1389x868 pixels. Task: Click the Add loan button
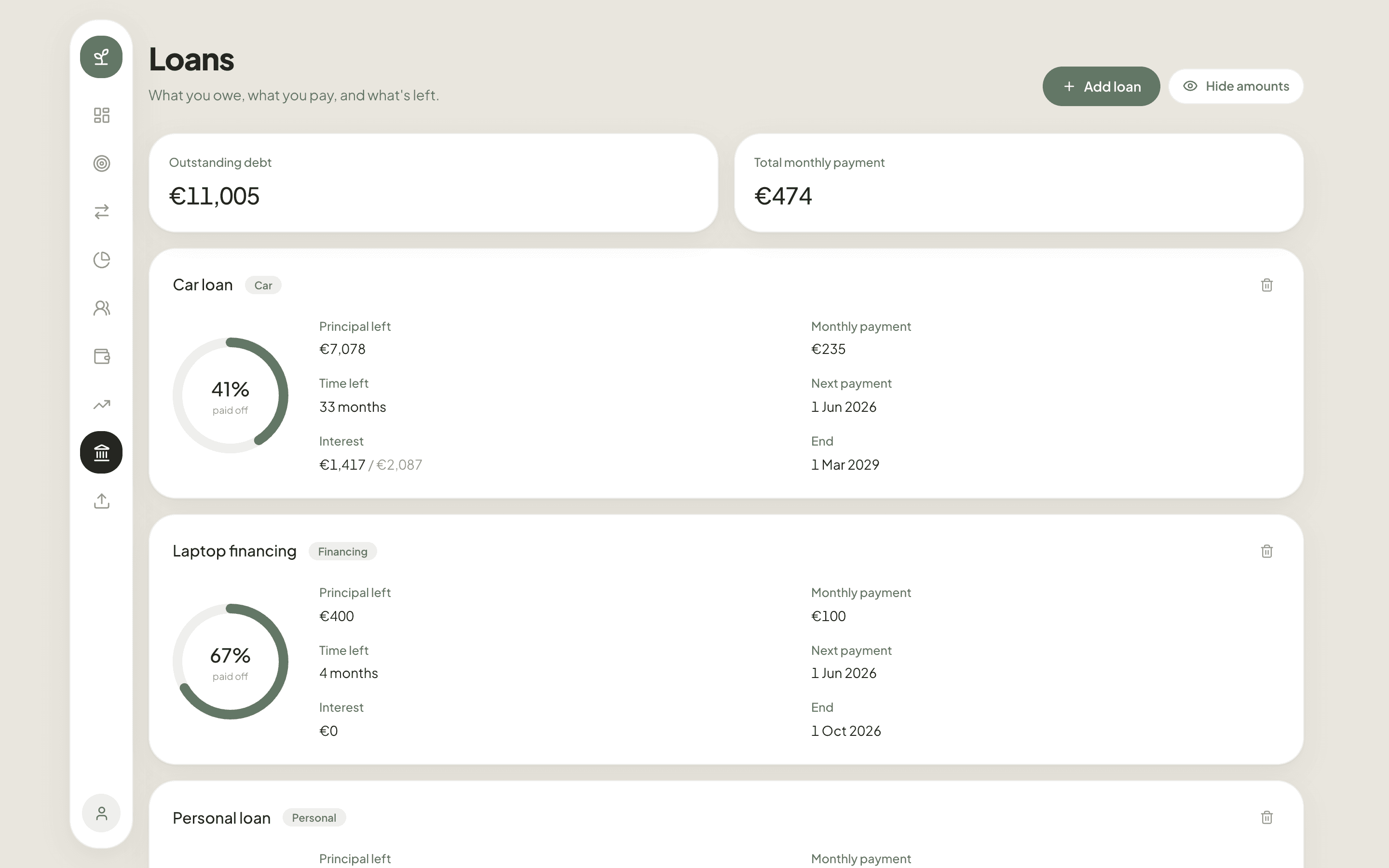[x=1101, y=87]
